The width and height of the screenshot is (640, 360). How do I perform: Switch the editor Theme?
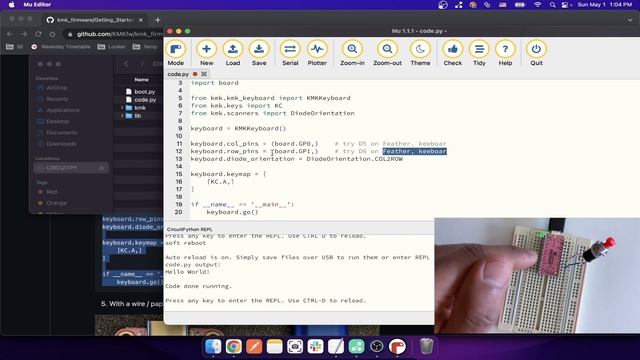pyautogui.click(x=420, y=53)
